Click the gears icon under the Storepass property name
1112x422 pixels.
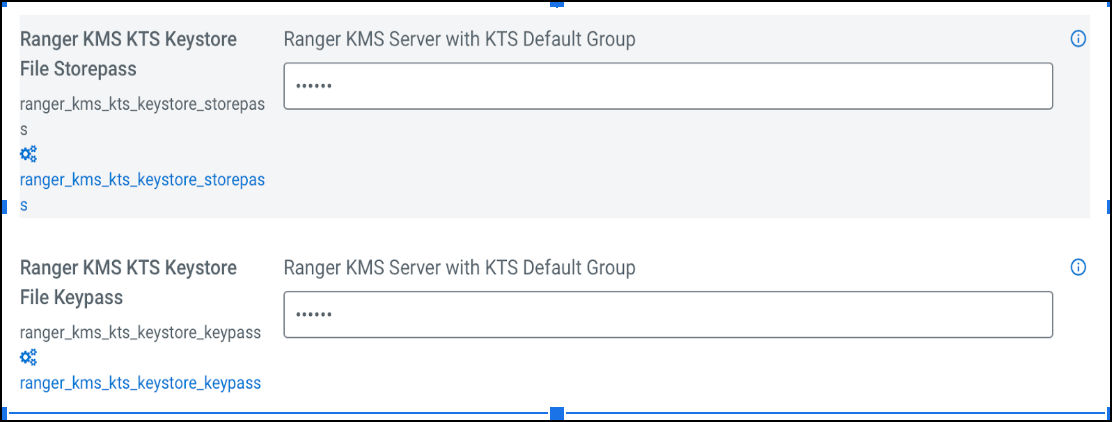click(28, 154)
